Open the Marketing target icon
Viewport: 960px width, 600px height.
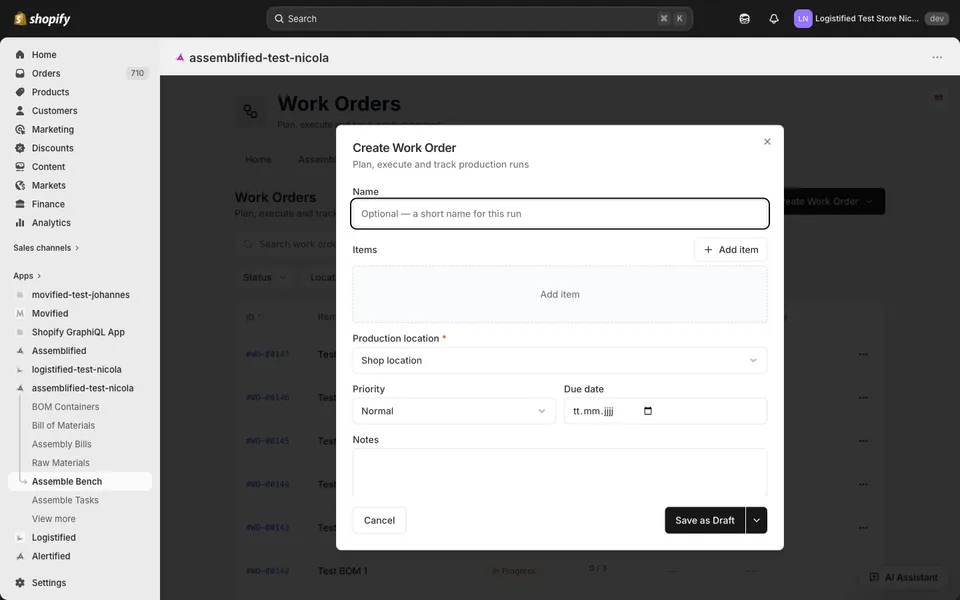click(20, 129)
